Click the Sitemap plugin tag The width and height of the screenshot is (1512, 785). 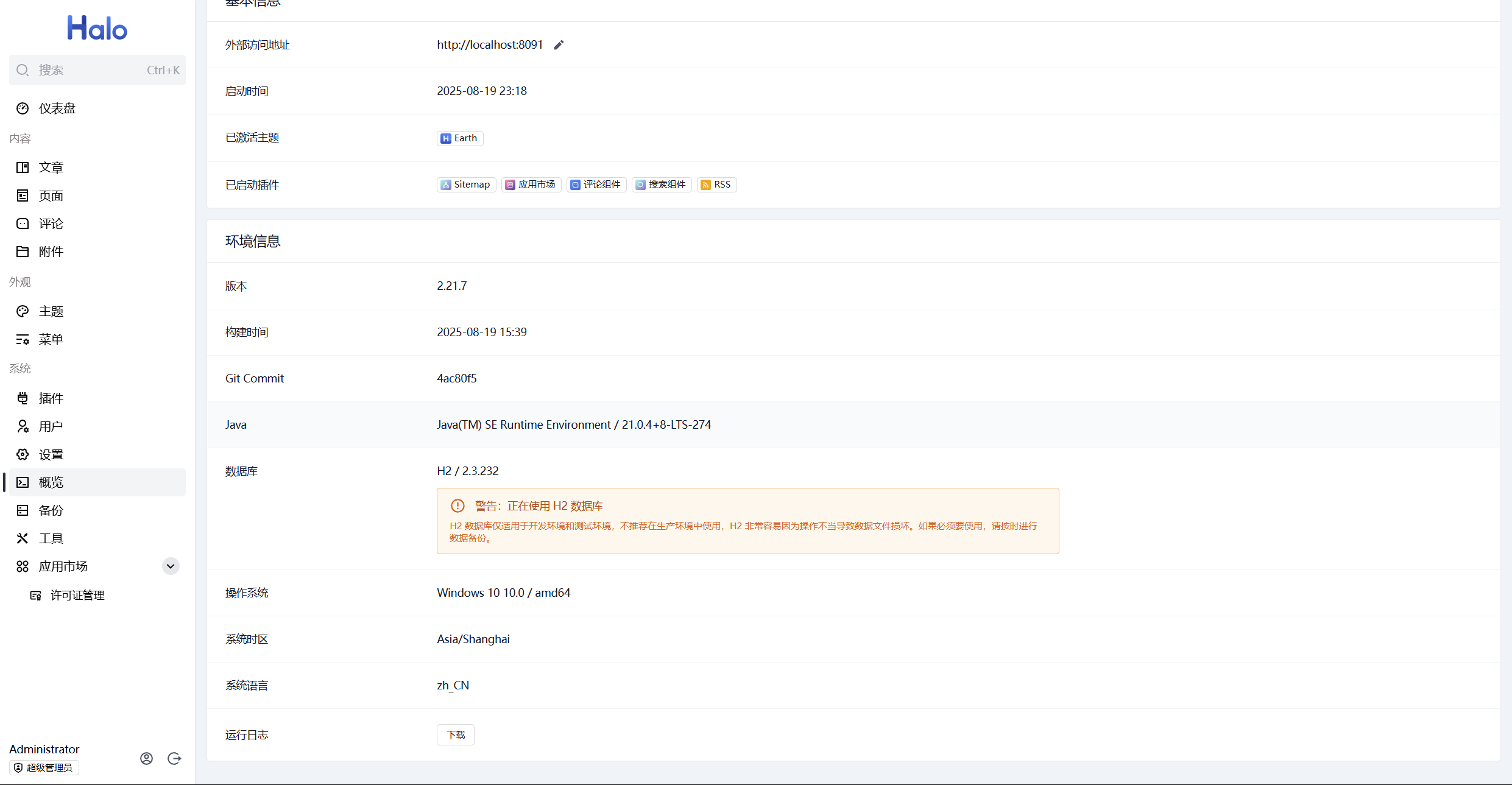(466, 185)
